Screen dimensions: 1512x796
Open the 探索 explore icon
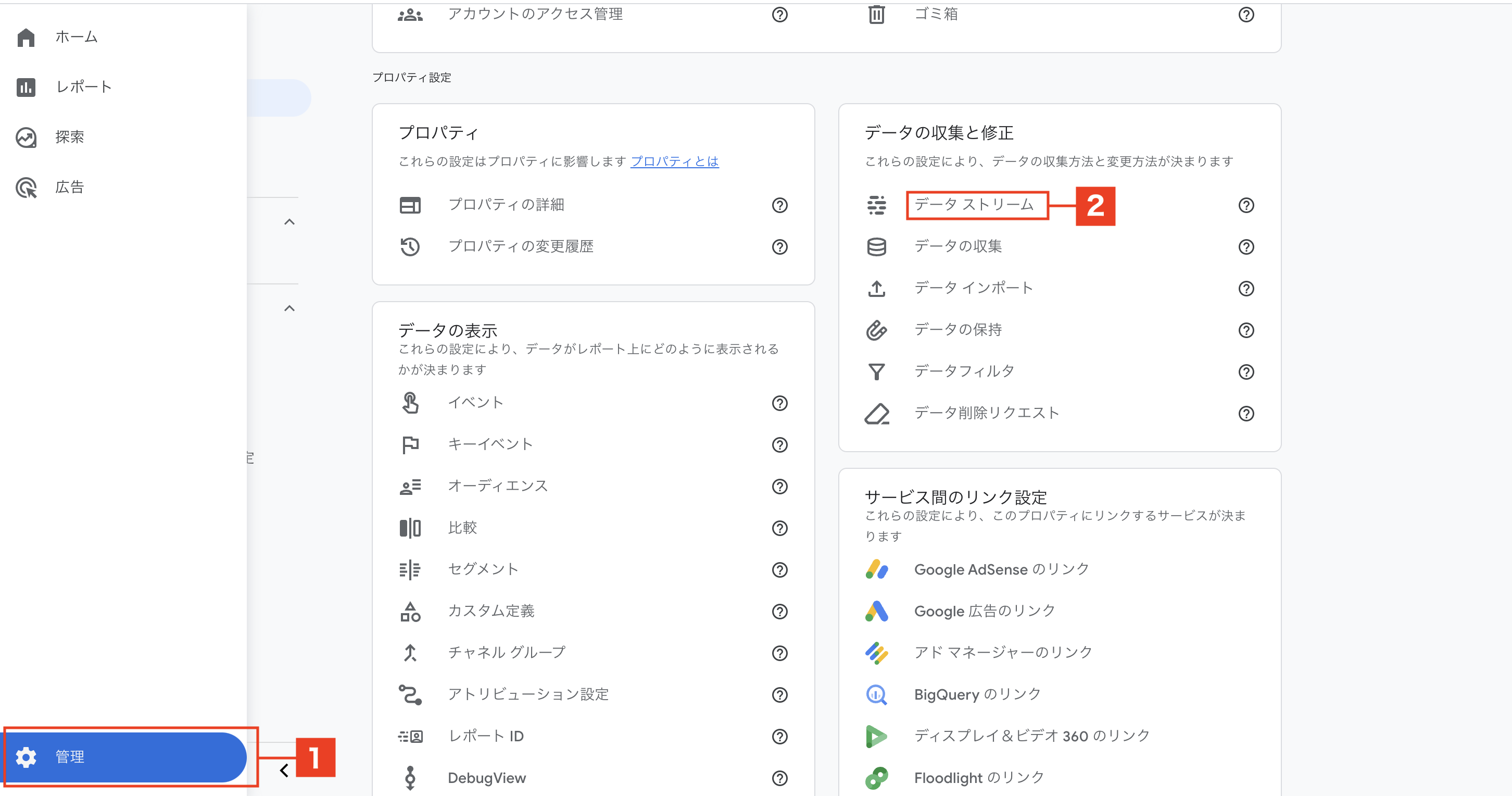click(26, 138)
